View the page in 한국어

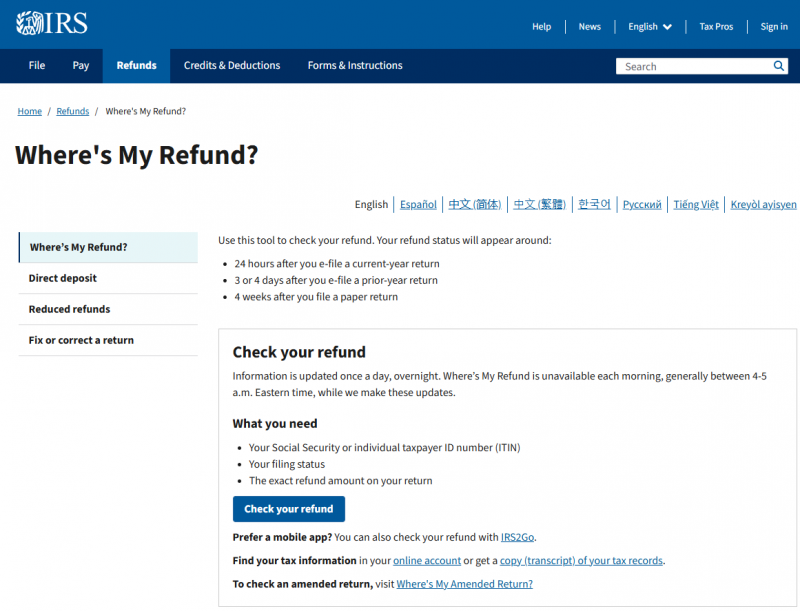[x=594, y=204]
